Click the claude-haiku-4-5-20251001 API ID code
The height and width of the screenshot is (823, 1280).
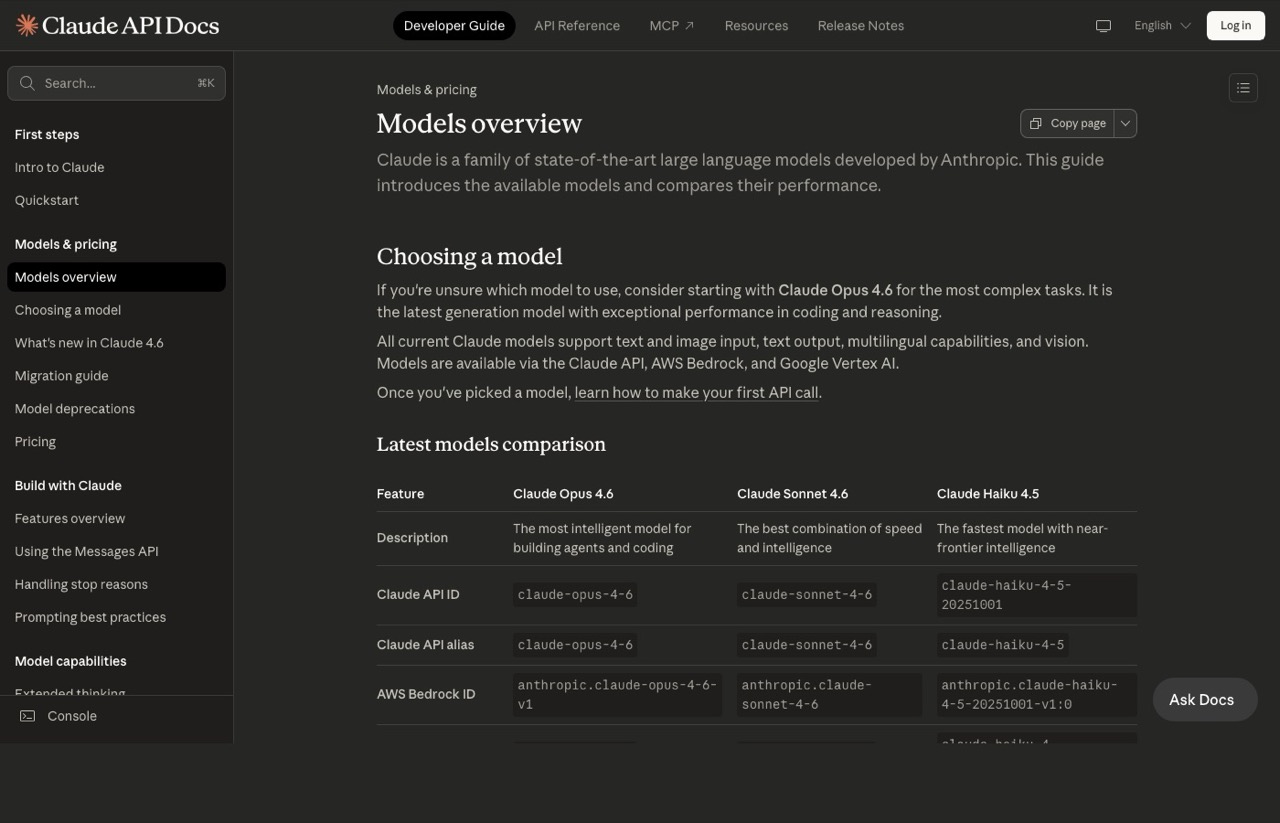click(x=1037, y=595)
